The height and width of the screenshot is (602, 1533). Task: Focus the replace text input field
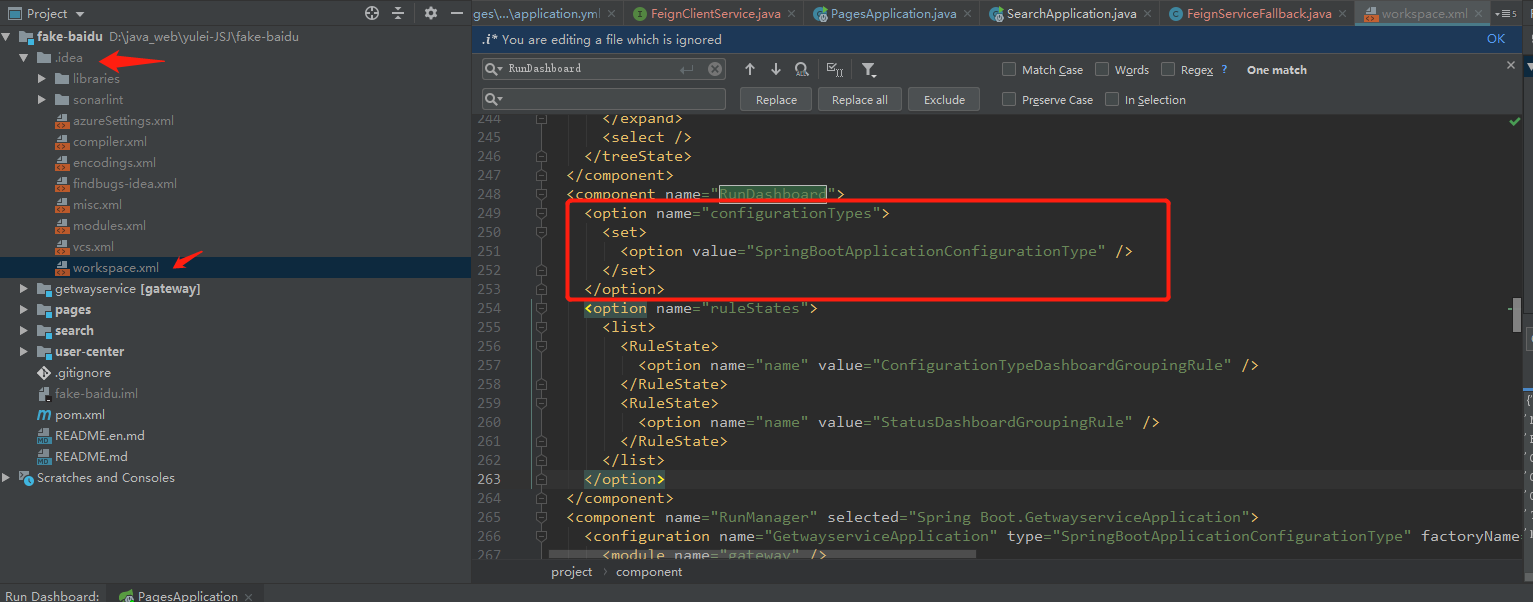coord(603,99)
